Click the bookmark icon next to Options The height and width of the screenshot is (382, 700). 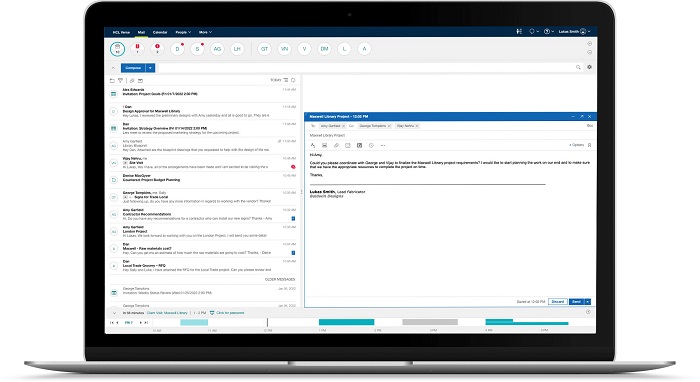point(589,145)
